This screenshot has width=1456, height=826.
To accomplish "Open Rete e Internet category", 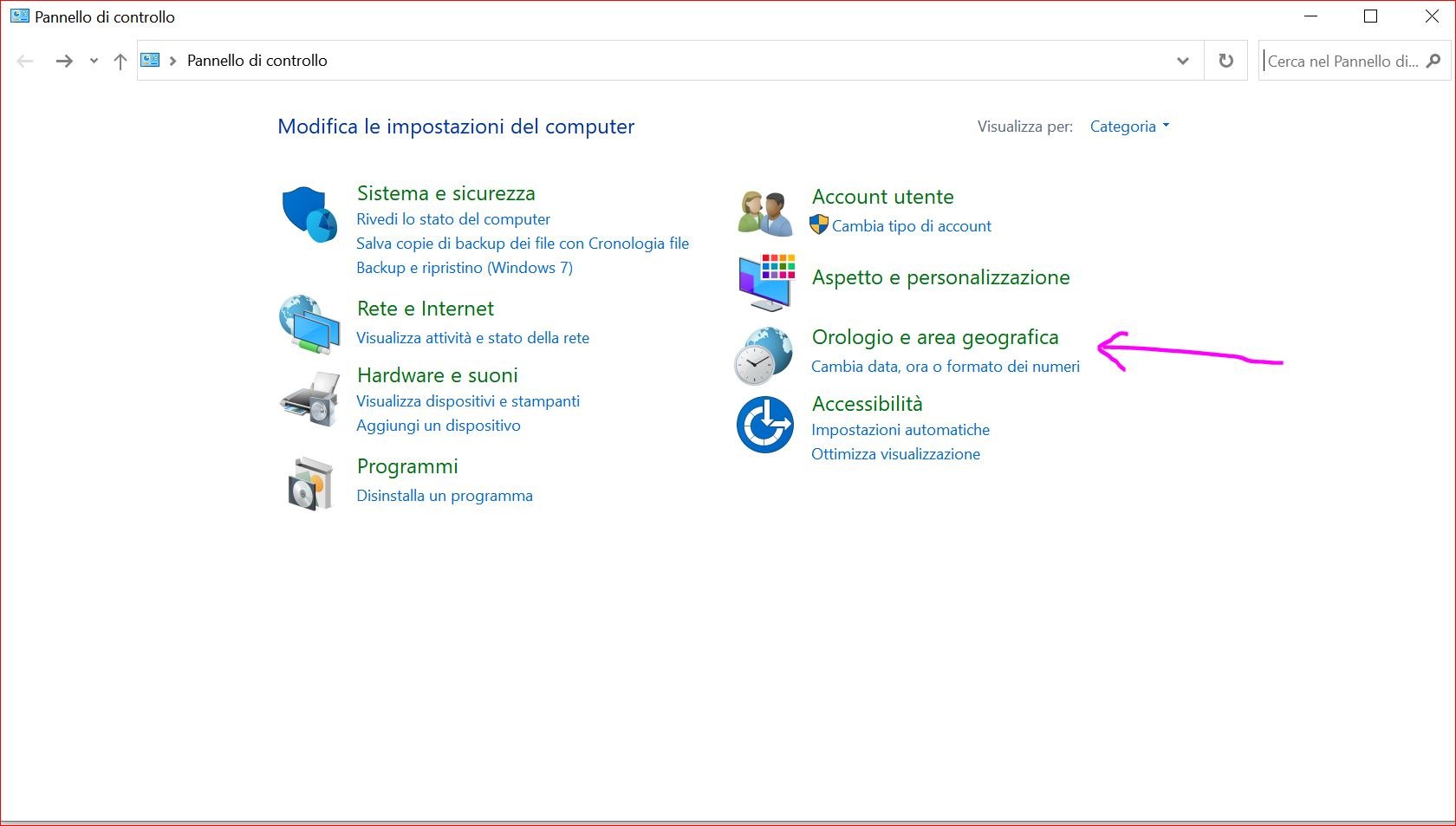I will coord(426,309).
